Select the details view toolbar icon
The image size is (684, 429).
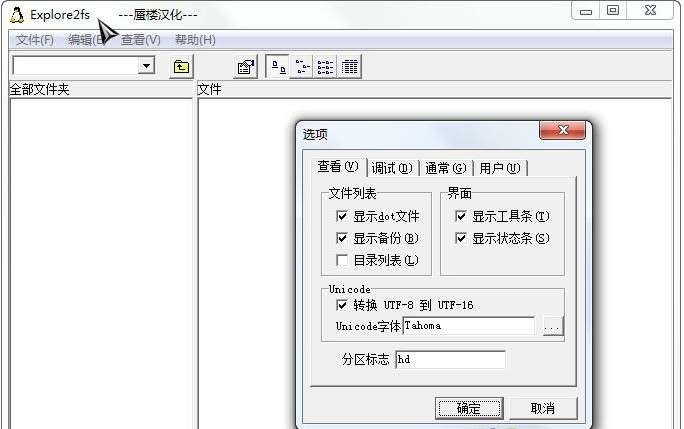(349, 67)
